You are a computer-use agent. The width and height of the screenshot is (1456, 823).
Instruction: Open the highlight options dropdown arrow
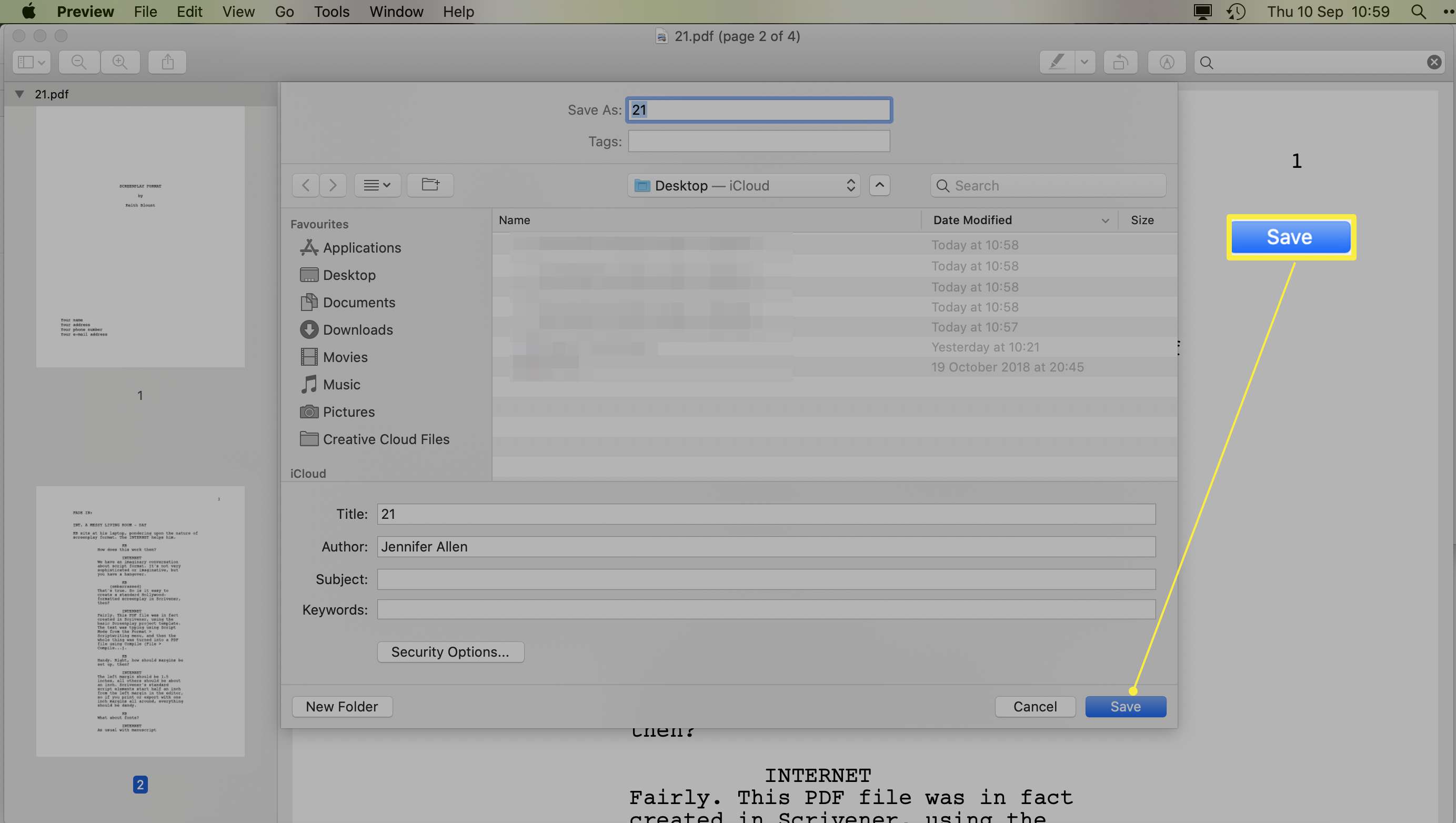tap(1085, 62)
